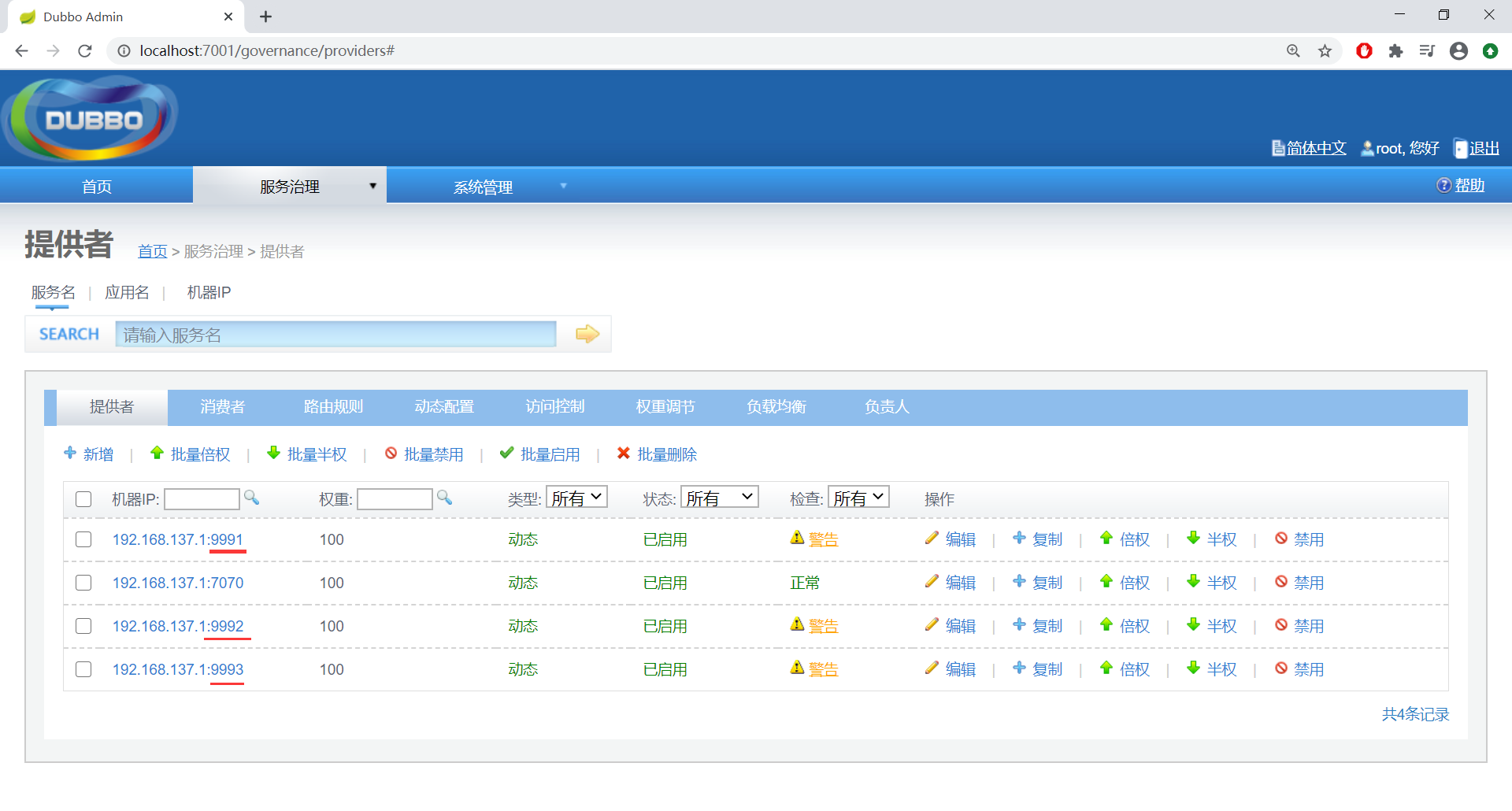Viewport: 1512px width, 811px height.
Task: Click the magnifier icon next to 权重 filter
Action: [444, 497]
